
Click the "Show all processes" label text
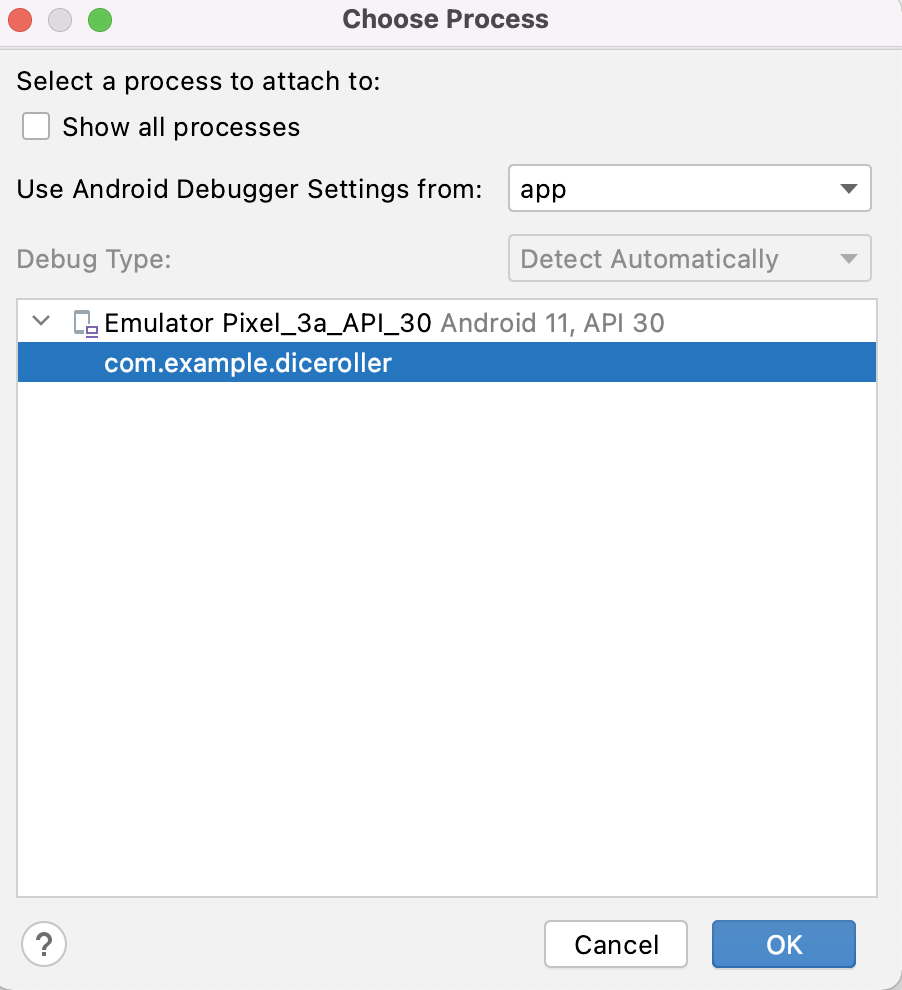pyautogui.click(x=181, y=127)
